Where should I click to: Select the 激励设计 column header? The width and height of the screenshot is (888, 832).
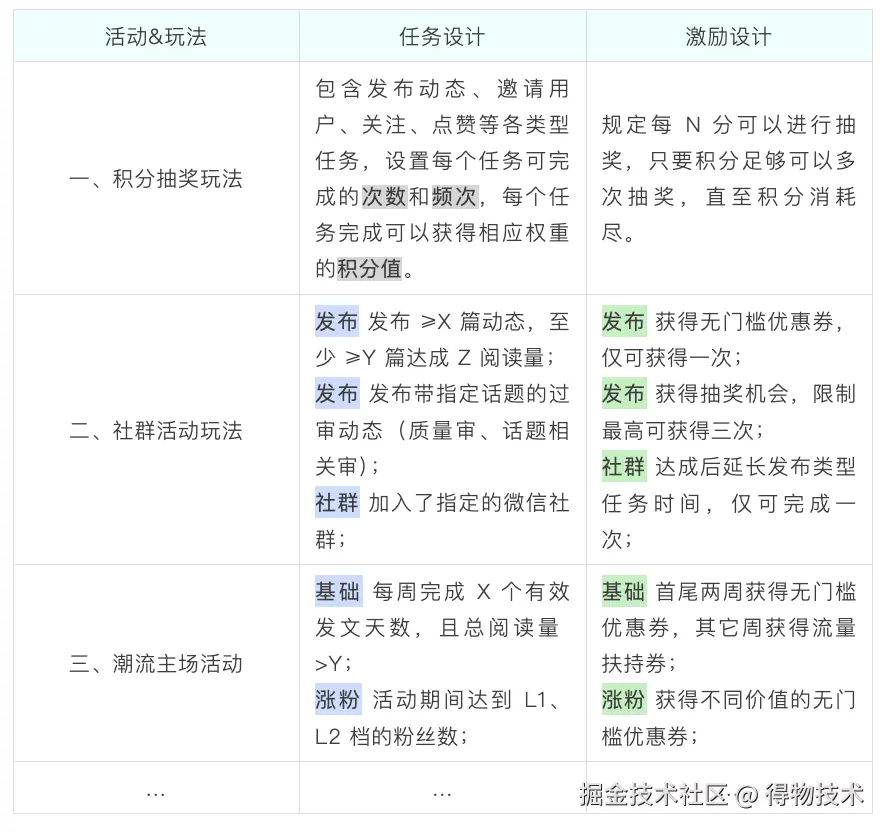coord(727,35)
